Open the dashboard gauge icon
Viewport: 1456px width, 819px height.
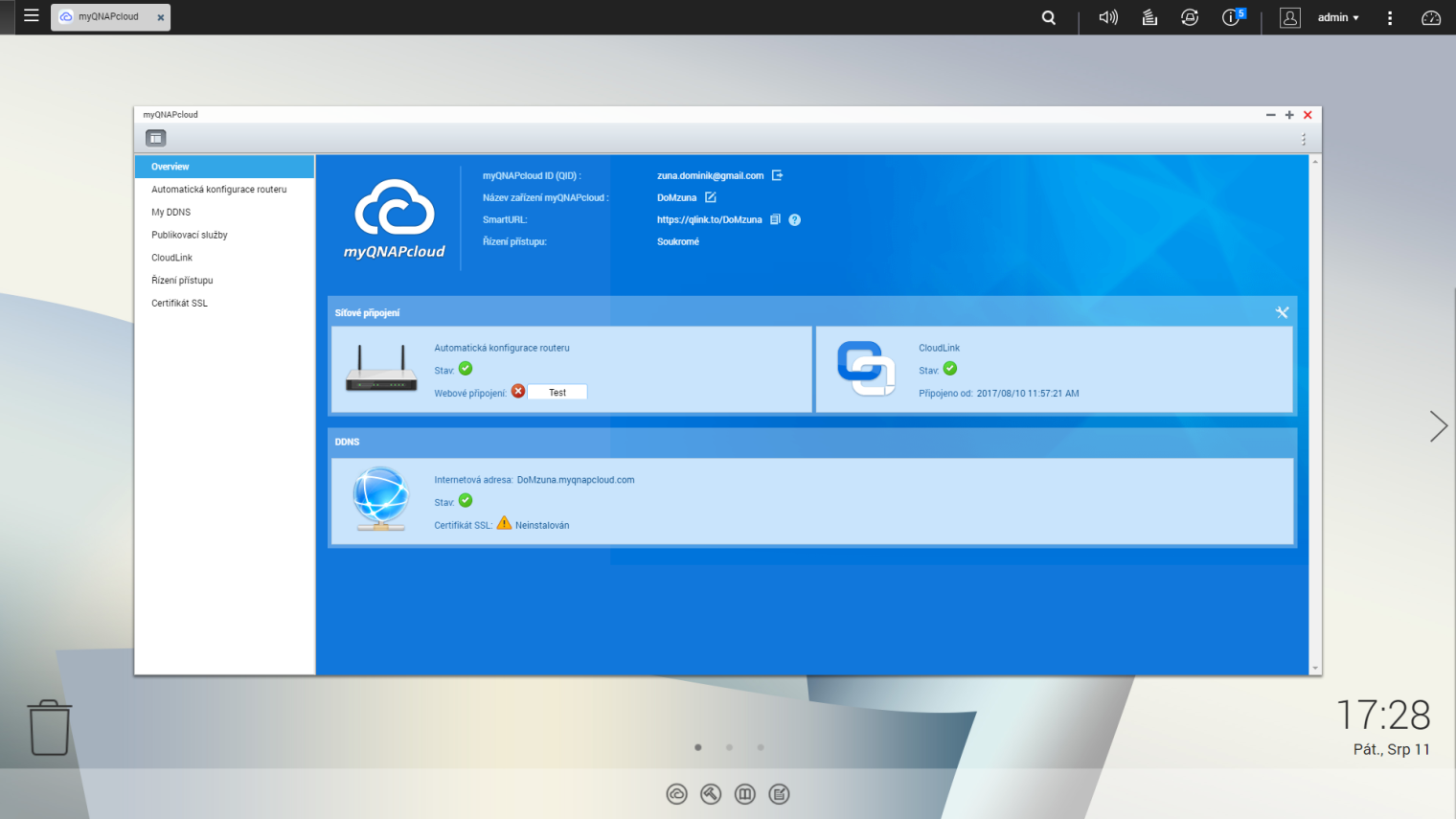click(x=1431, y=17)
